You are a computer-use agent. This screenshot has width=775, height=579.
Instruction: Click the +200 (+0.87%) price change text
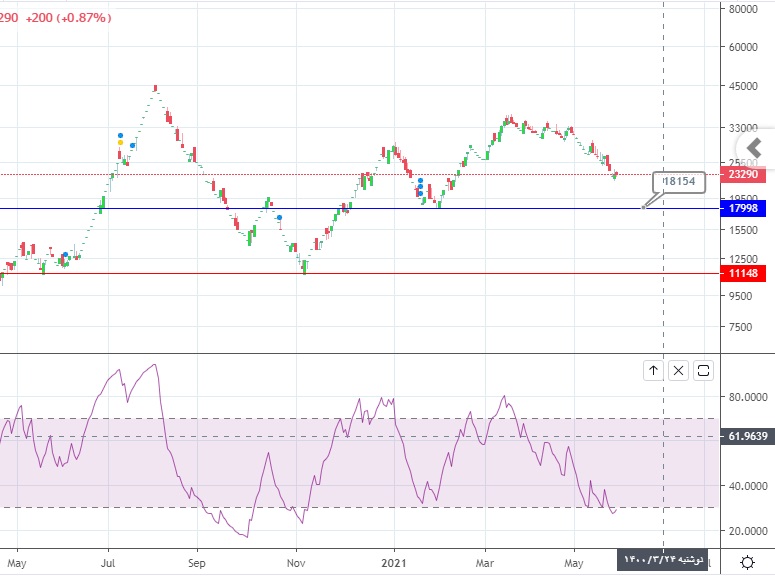tap(68, 18)
